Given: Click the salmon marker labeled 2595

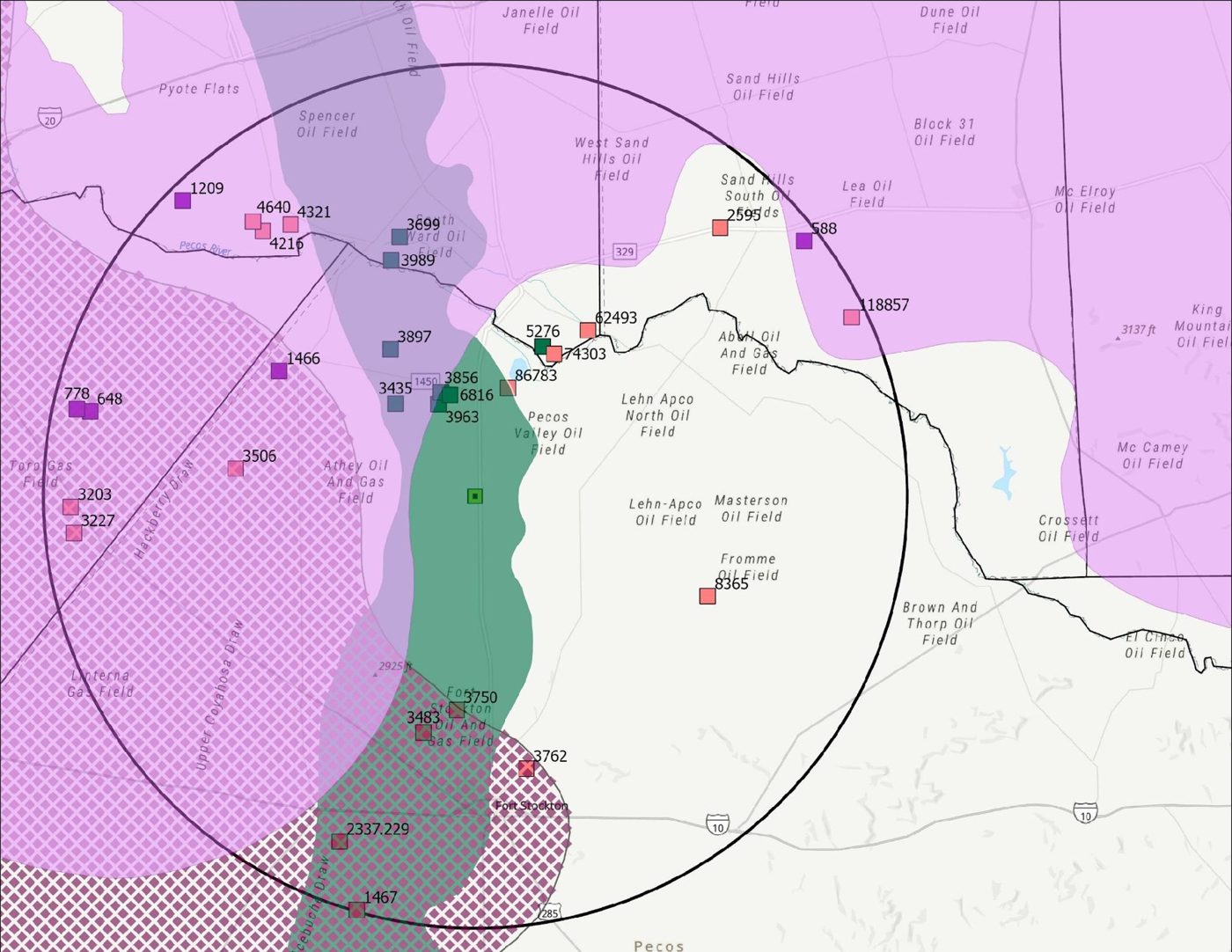Looking at the screenshot, I should pyautogui.click(x=720, y=228).
